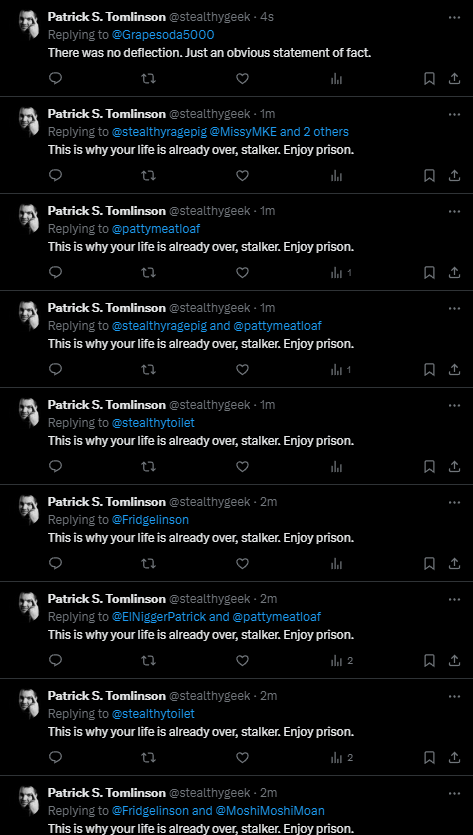Toggle like on tweet replying only to @Fridgelinson
Screen dimensions: 473x835
242,563
